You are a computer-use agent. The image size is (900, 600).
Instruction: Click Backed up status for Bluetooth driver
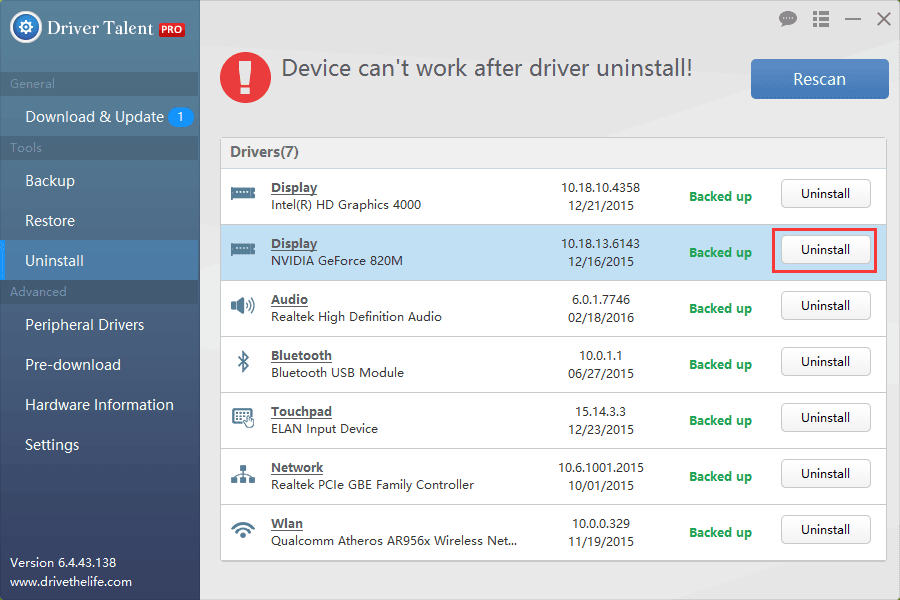click(x=720, y=365)
